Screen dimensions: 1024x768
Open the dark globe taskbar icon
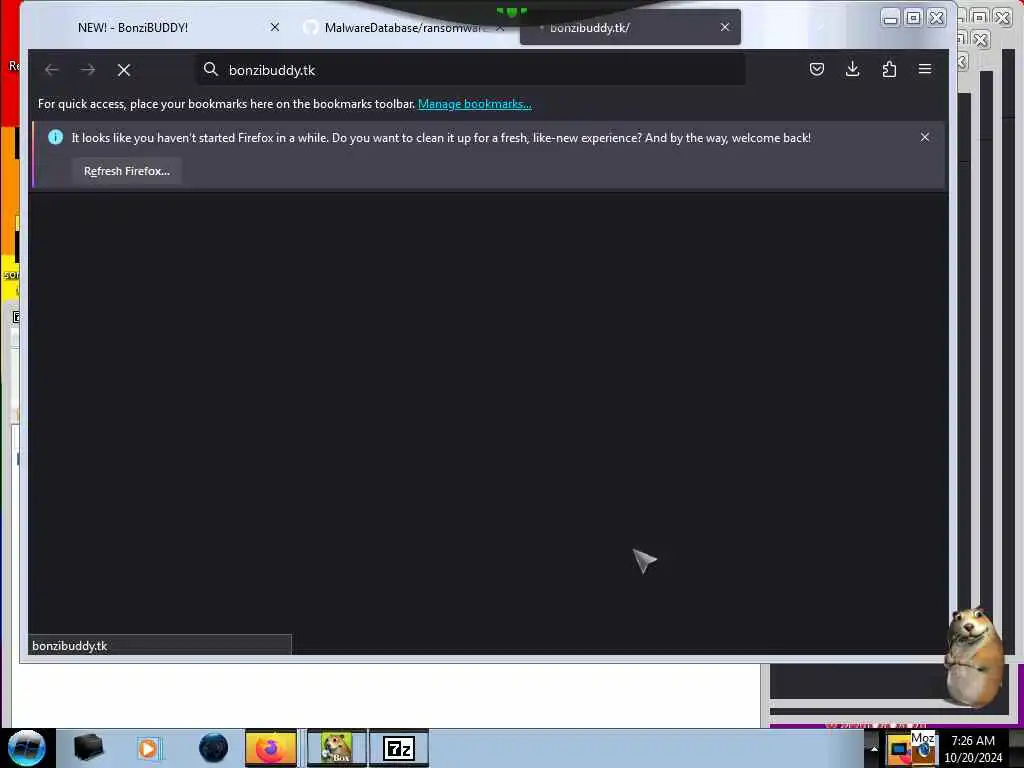[214, 748]
